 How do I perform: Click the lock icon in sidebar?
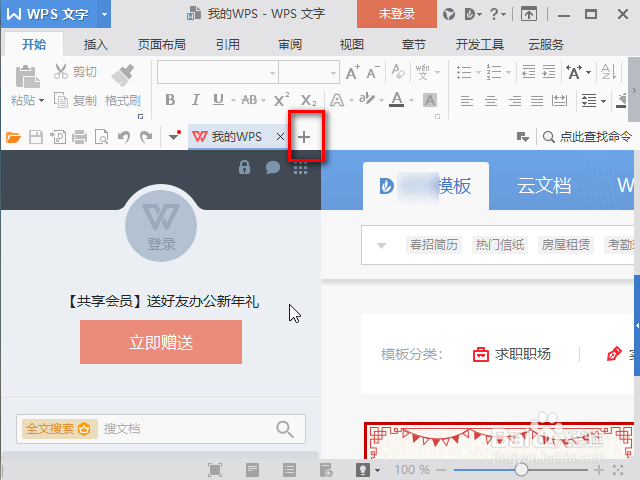pos(244,167)
